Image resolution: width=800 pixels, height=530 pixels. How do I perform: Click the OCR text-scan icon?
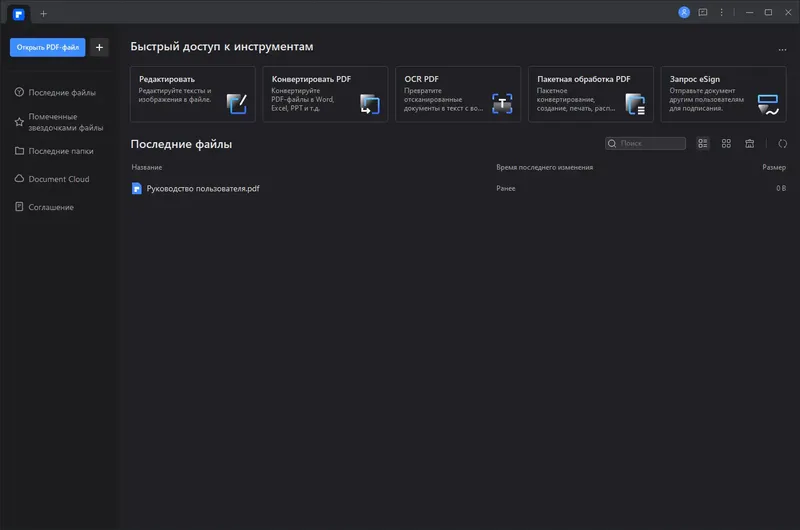click(502, 104)
